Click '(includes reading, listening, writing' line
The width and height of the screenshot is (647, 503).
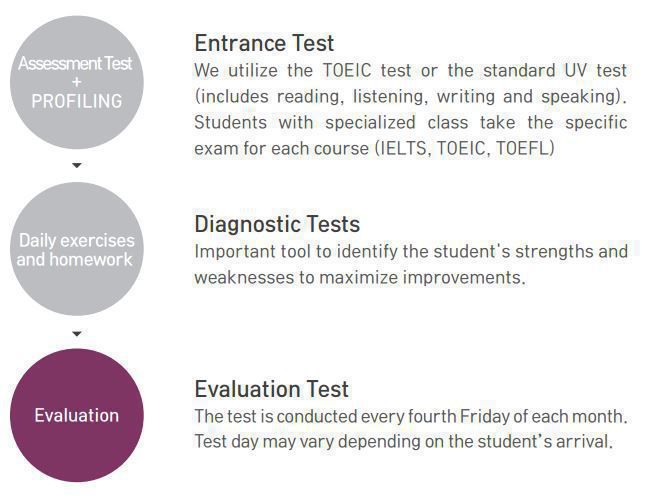coord(345,97)
